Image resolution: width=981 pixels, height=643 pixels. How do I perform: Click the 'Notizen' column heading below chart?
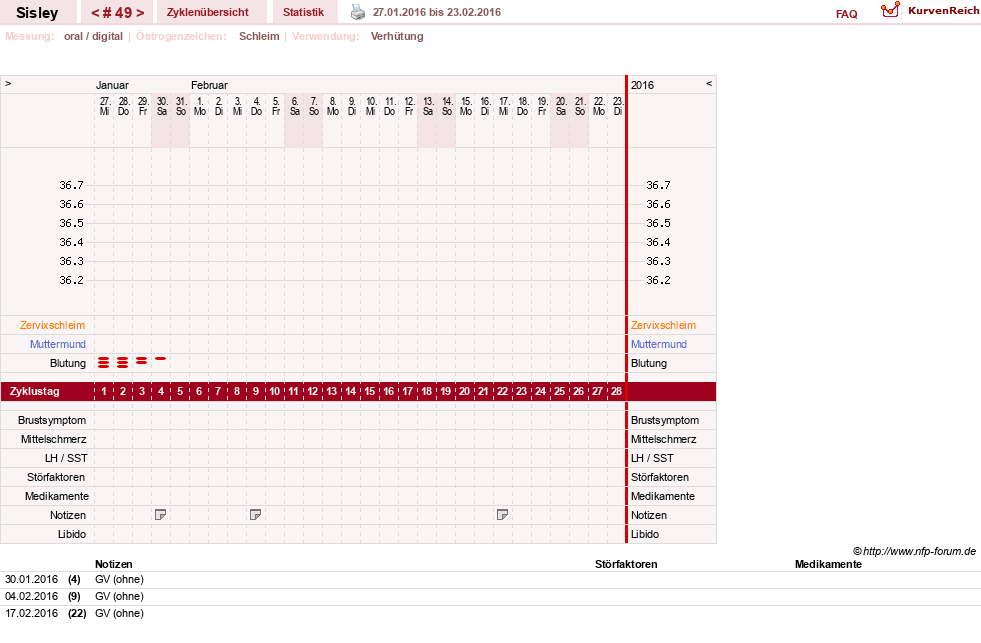(114, 564)
